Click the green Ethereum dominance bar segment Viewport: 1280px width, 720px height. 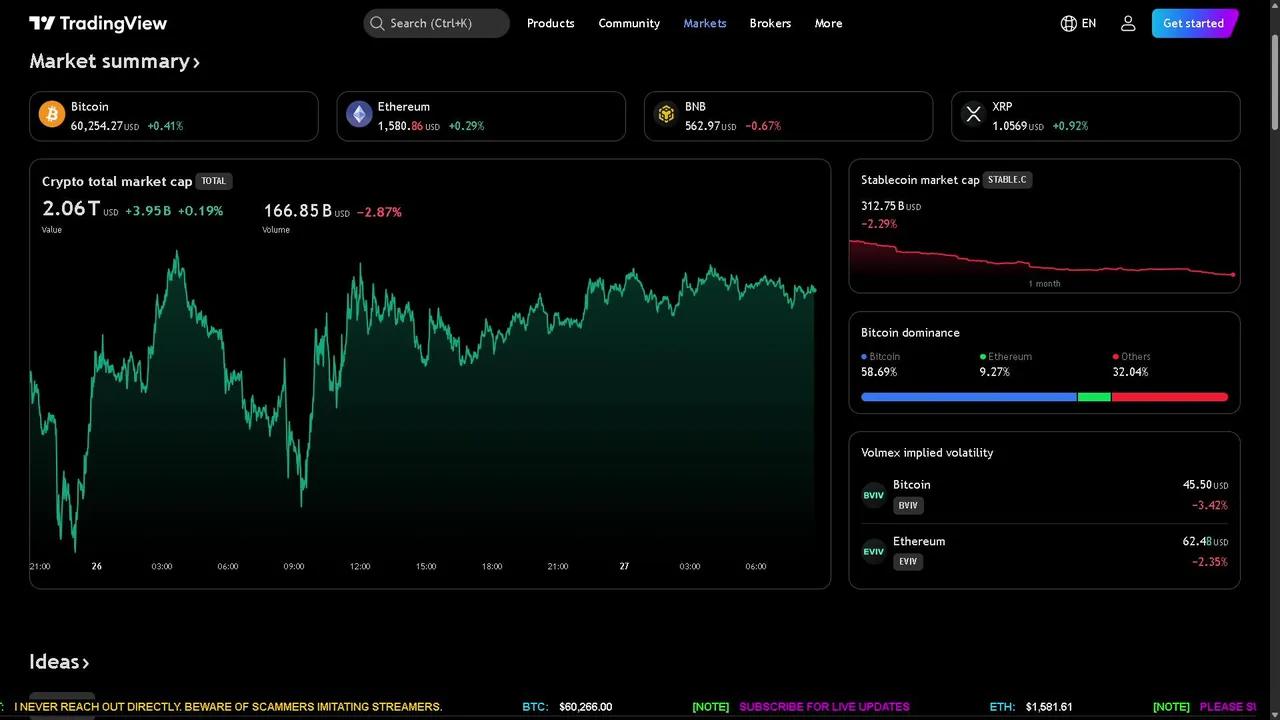[1094, 397]
